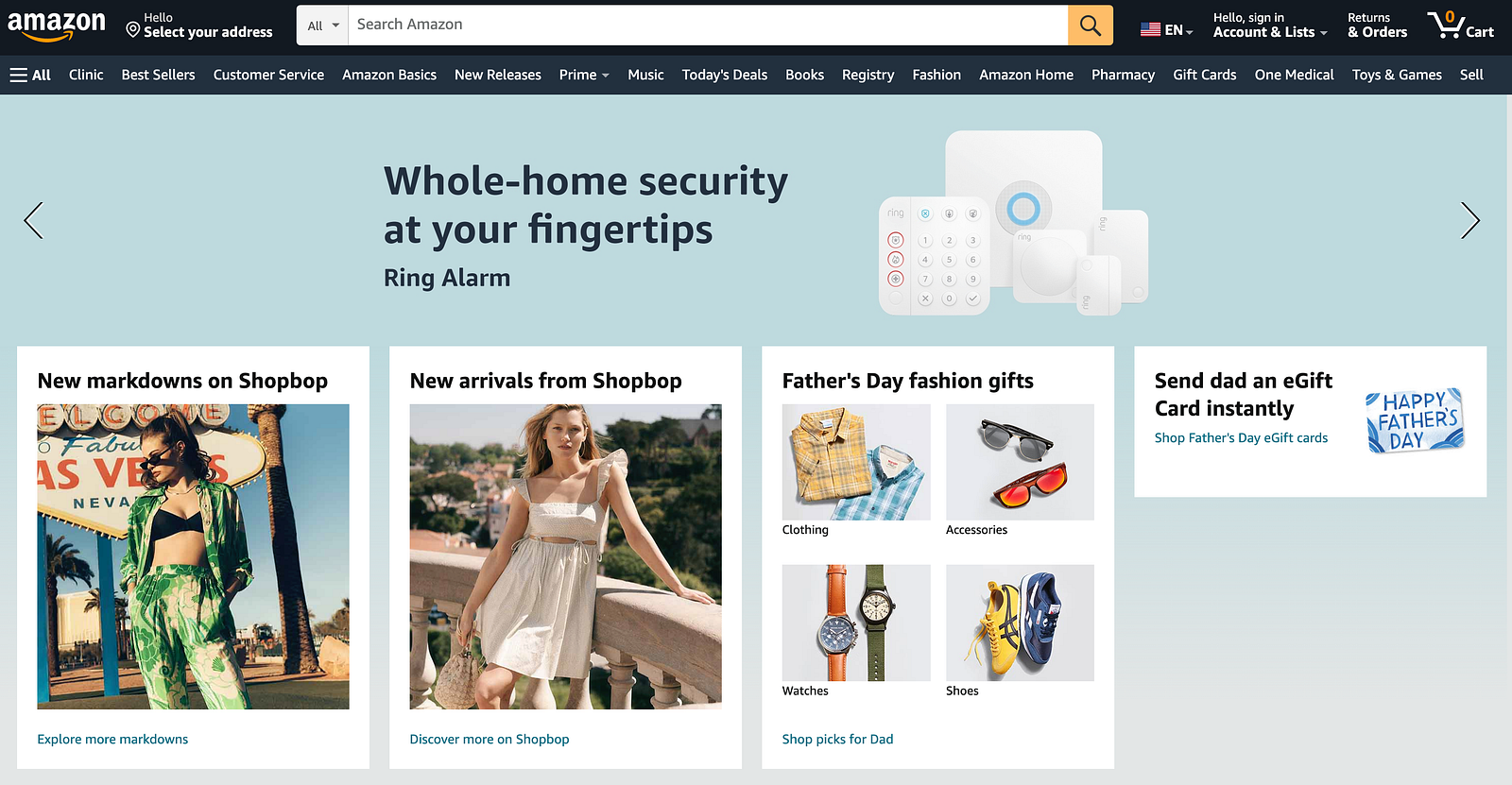Open the shopping cart icon
Viewport: 1512px width, 785px height.
click(1460, 26)
